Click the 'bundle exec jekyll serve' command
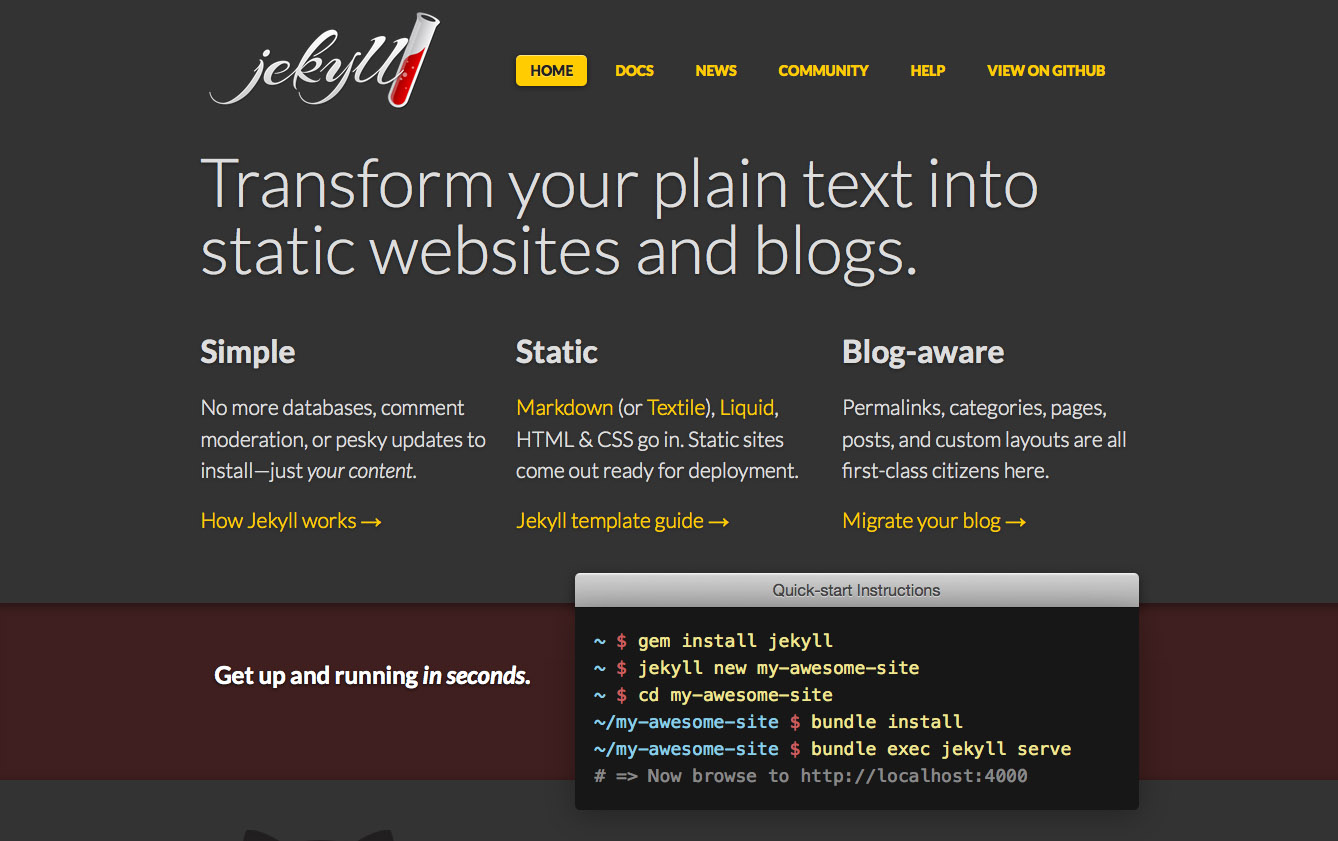Screen dimensions: 1338x841 tap(832, 749)
